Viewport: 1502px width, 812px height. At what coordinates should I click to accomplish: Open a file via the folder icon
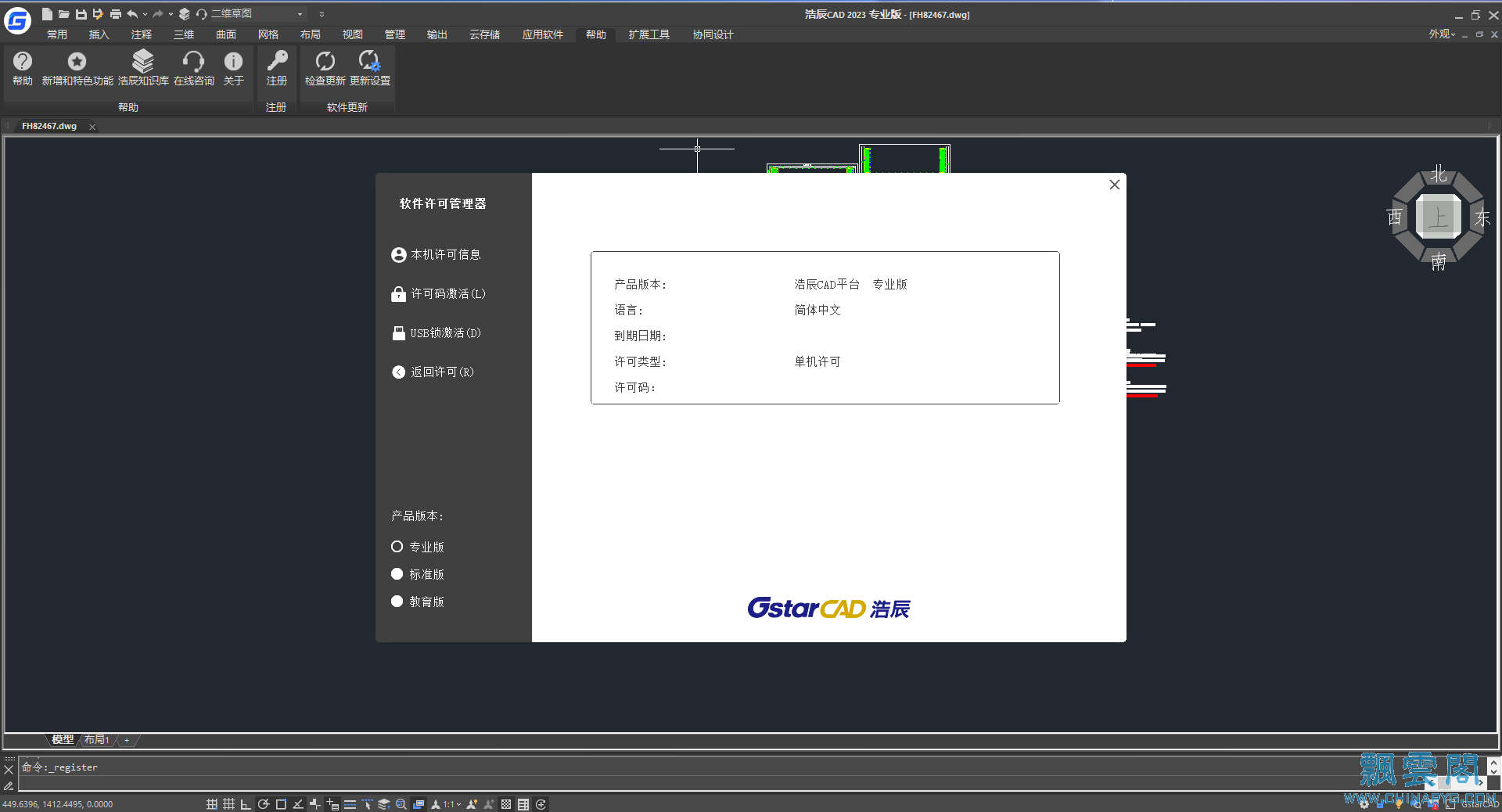(x=64, y=14)
